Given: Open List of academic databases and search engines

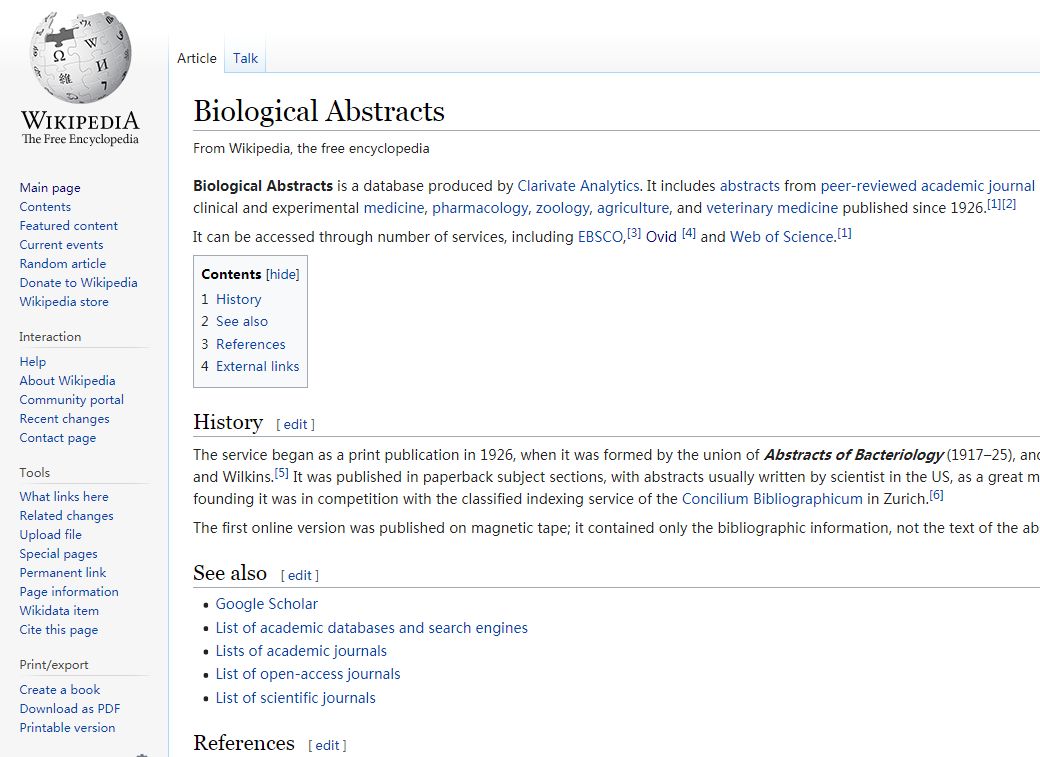Looking at the screenshot, I should (x=371, y=628).
